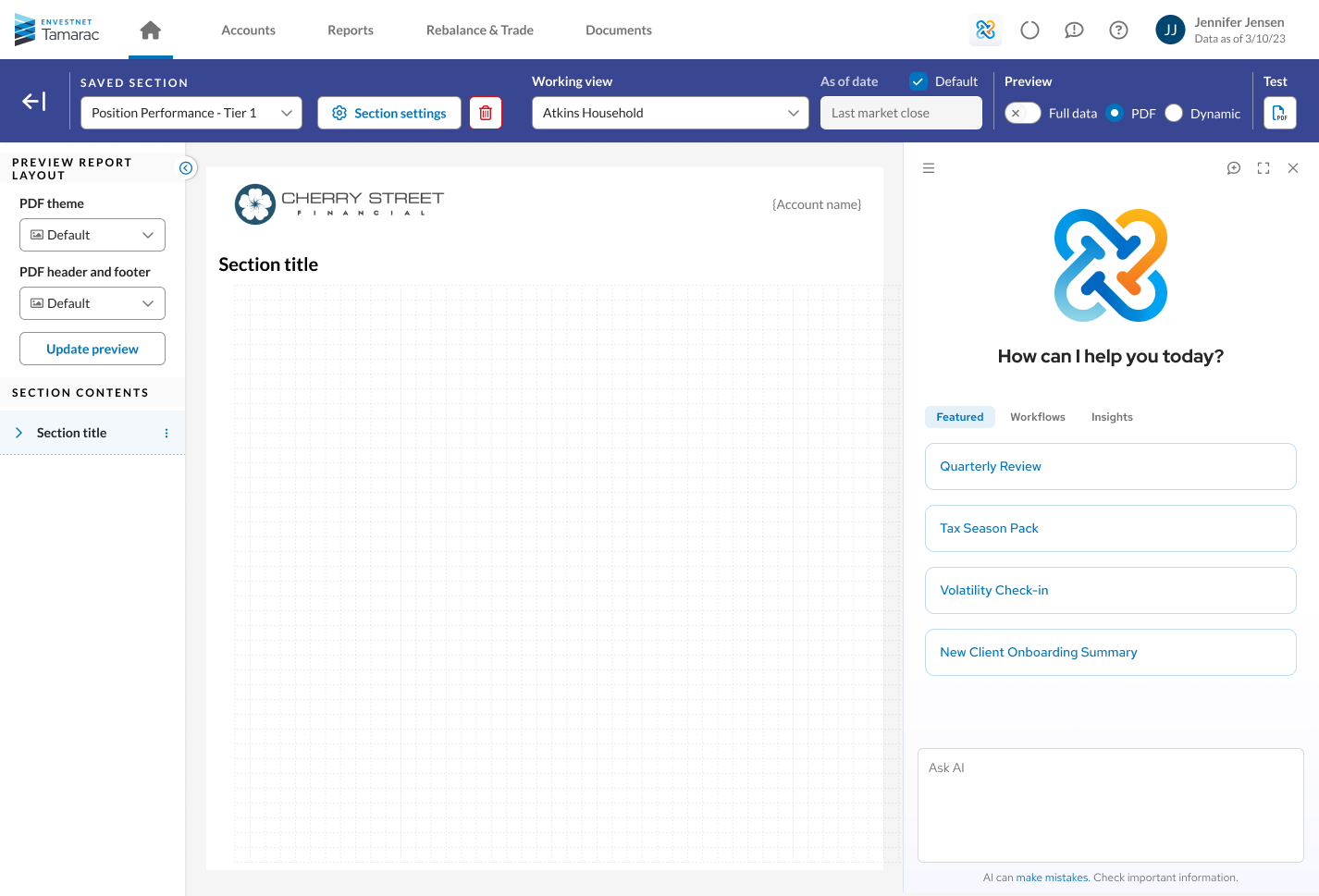Start a new chat in AI panel
This screenshot has height=896, width=1319.
(x=1234, y=168)
